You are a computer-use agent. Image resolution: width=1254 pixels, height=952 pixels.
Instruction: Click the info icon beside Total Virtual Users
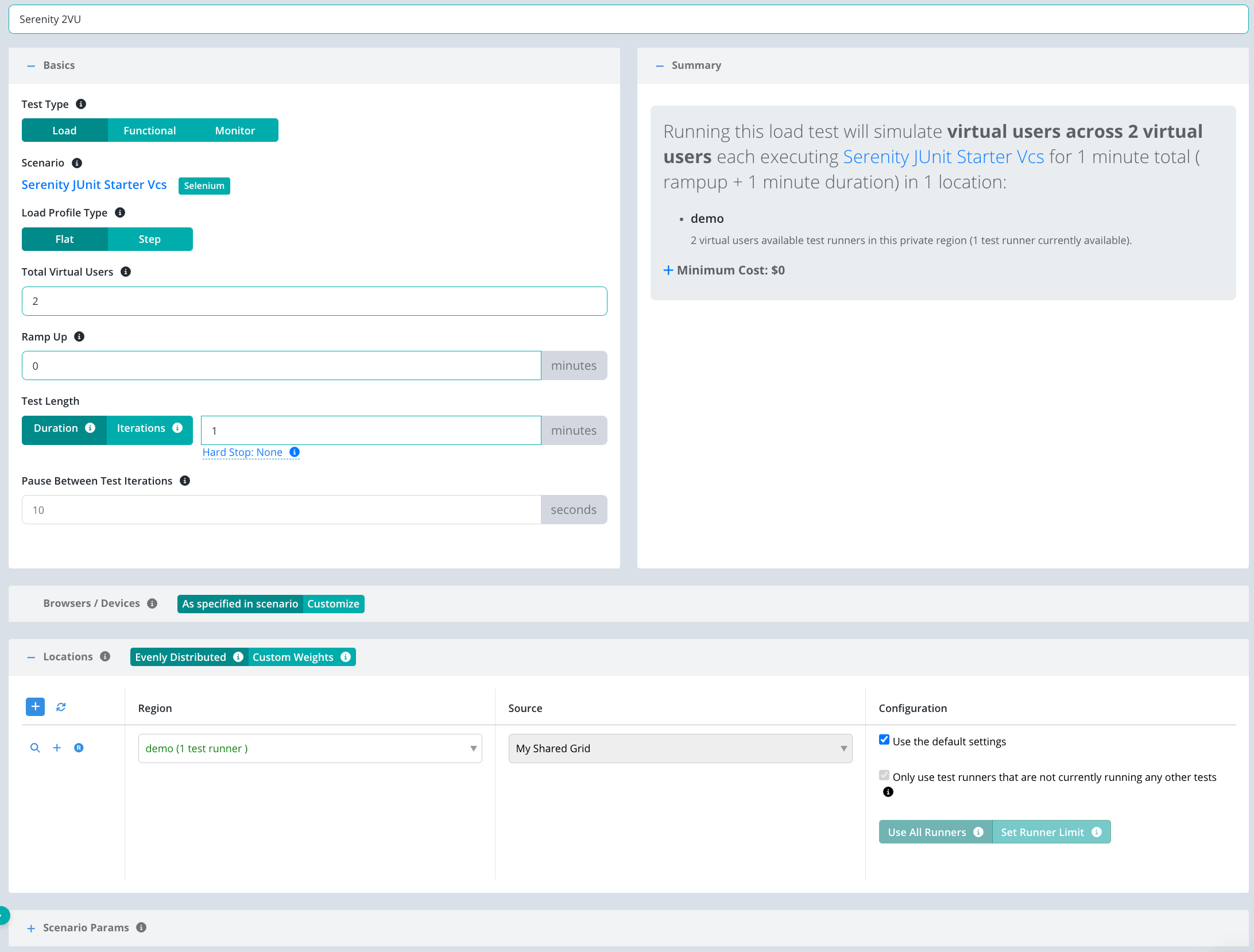coord(126,272)
